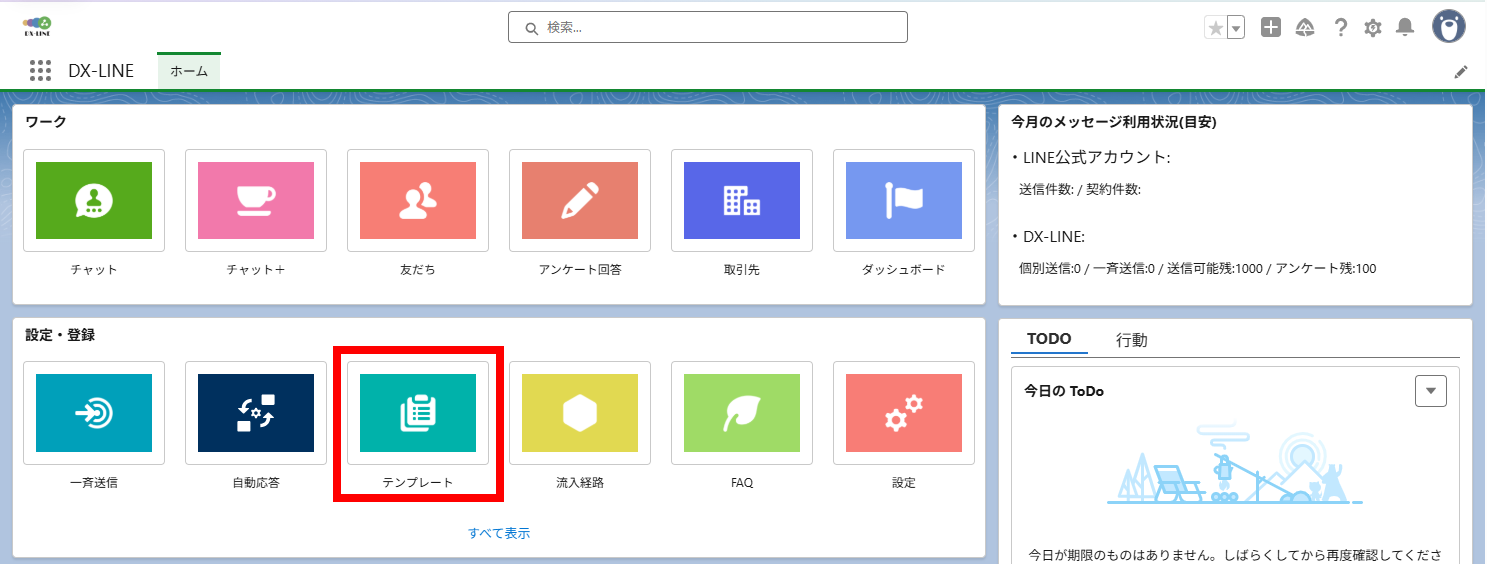This screenshot has width=1487, height=564.
Task: Click the すべて表示 link
Action: [x=499, y=533]
